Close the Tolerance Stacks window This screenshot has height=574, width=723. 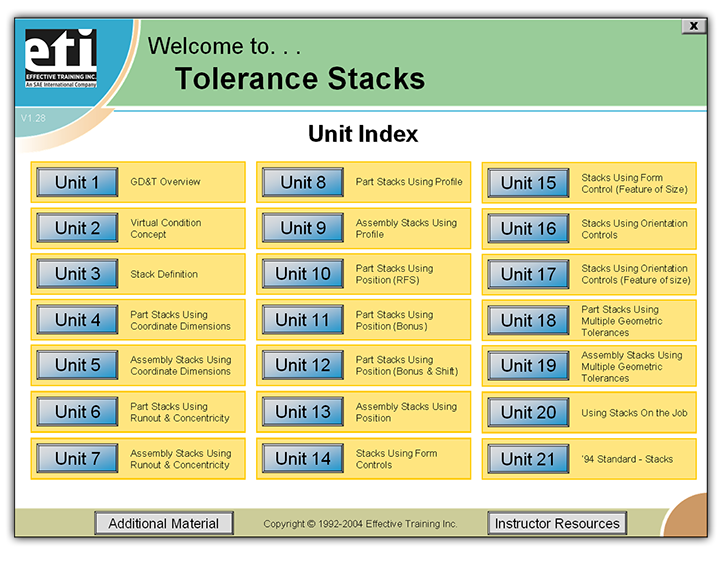point(694,27)
